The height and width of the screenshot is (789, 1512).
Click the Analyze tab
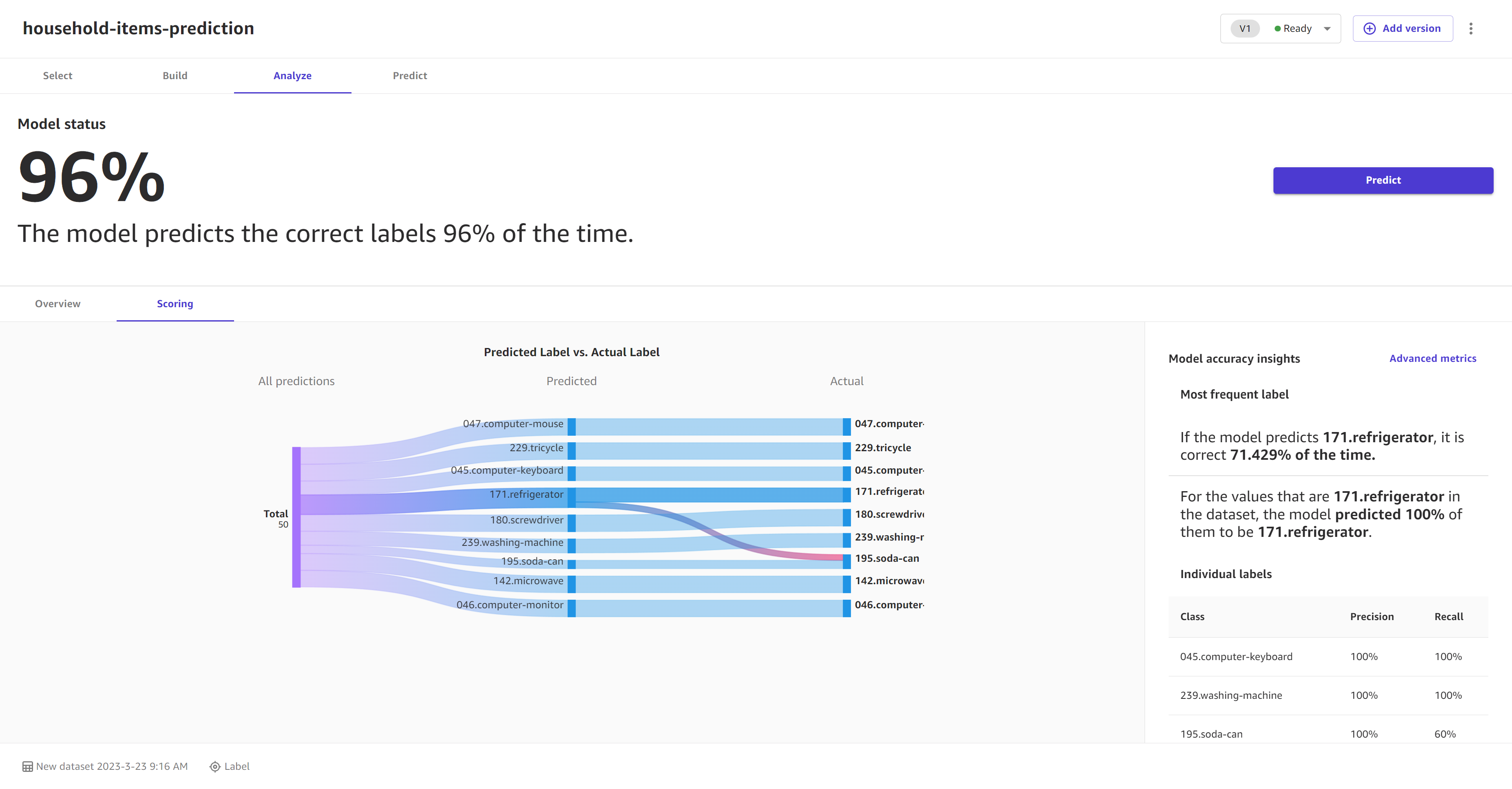[293, 75]
